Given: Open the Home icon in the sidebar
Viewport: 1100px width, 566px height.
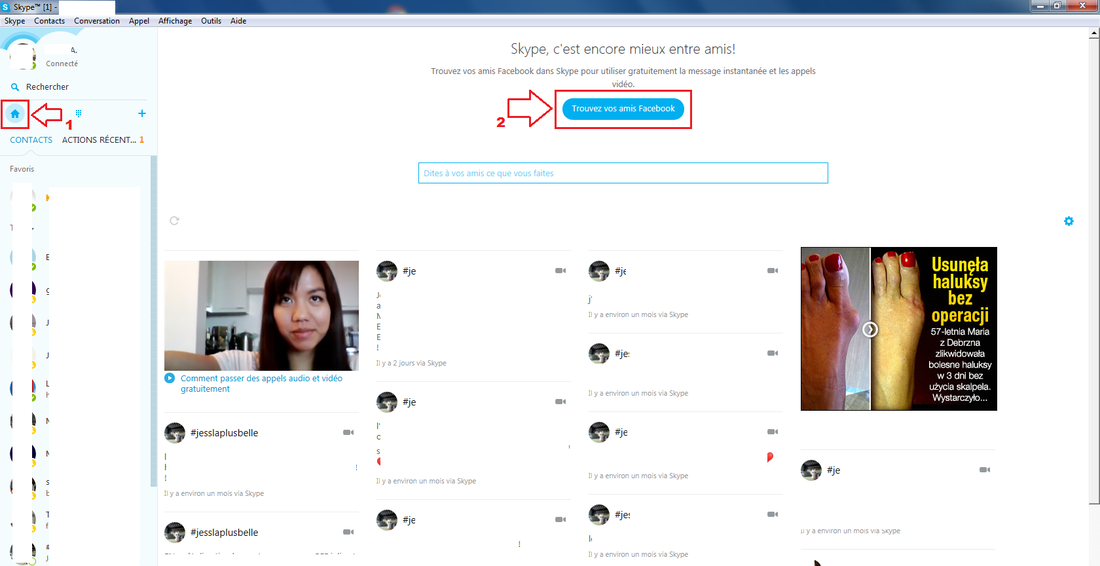Looking at the screenshot, I should coord(15,114).
